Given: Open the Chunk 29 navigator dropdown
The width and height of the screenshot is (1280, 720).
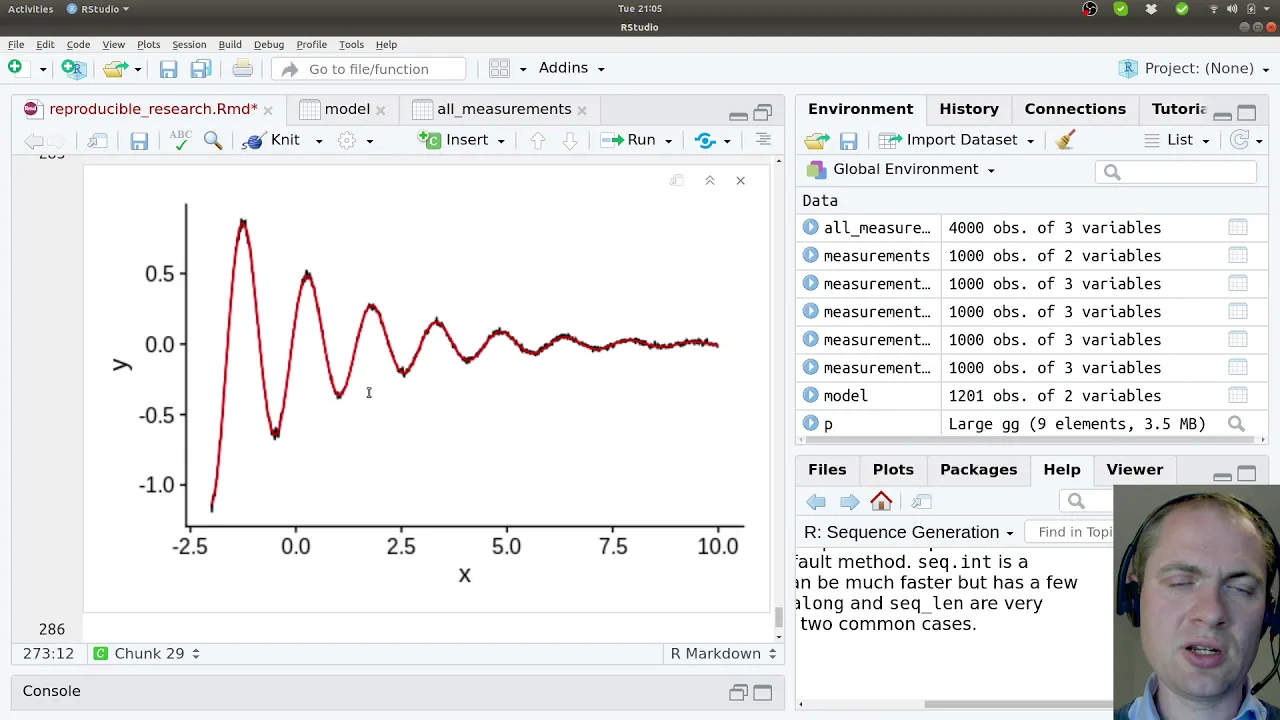Looking at the screenshot, I should [x=147, y=654].
